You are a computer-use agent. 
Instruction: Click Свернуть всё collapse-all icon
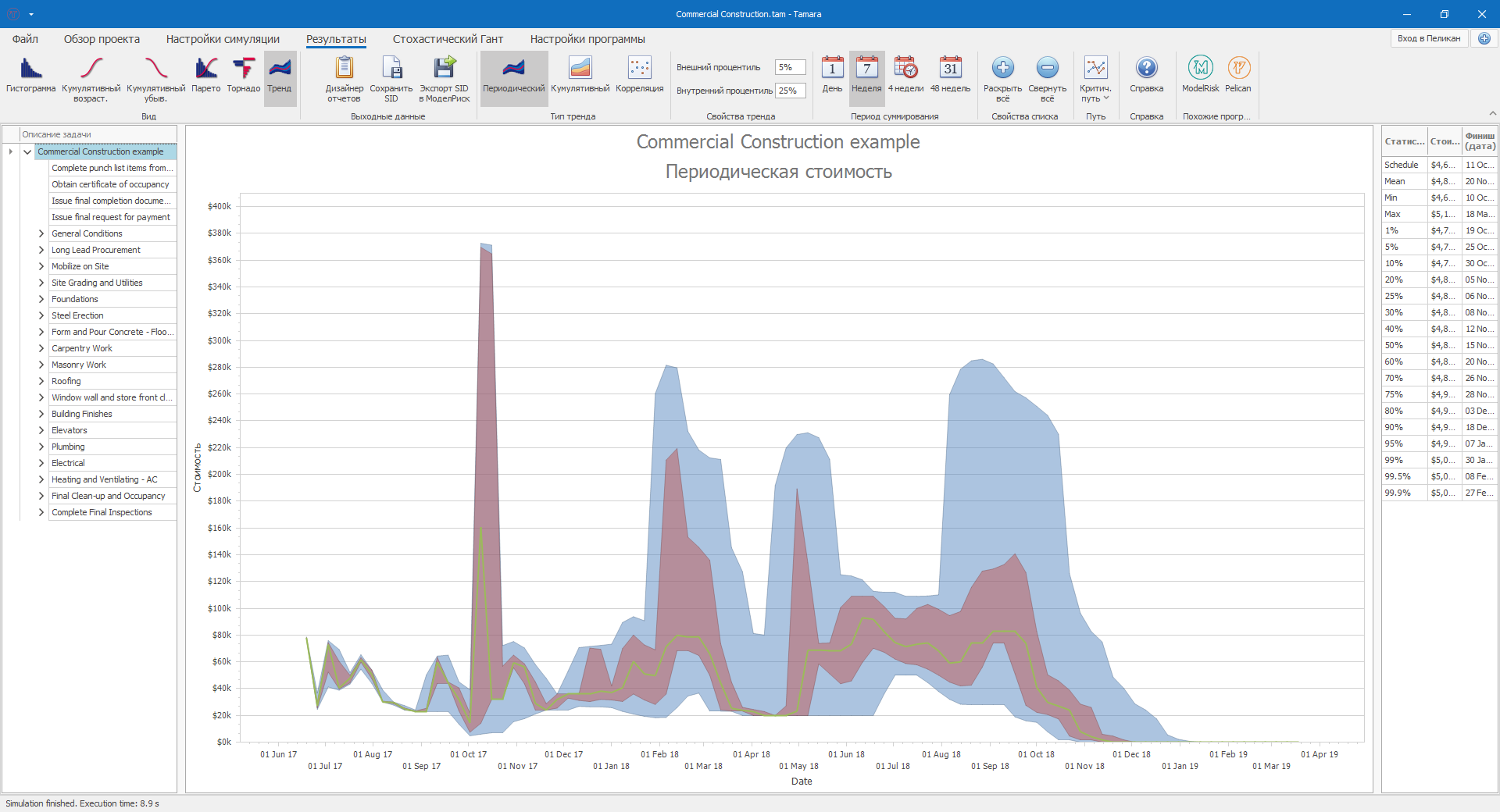1048,79
